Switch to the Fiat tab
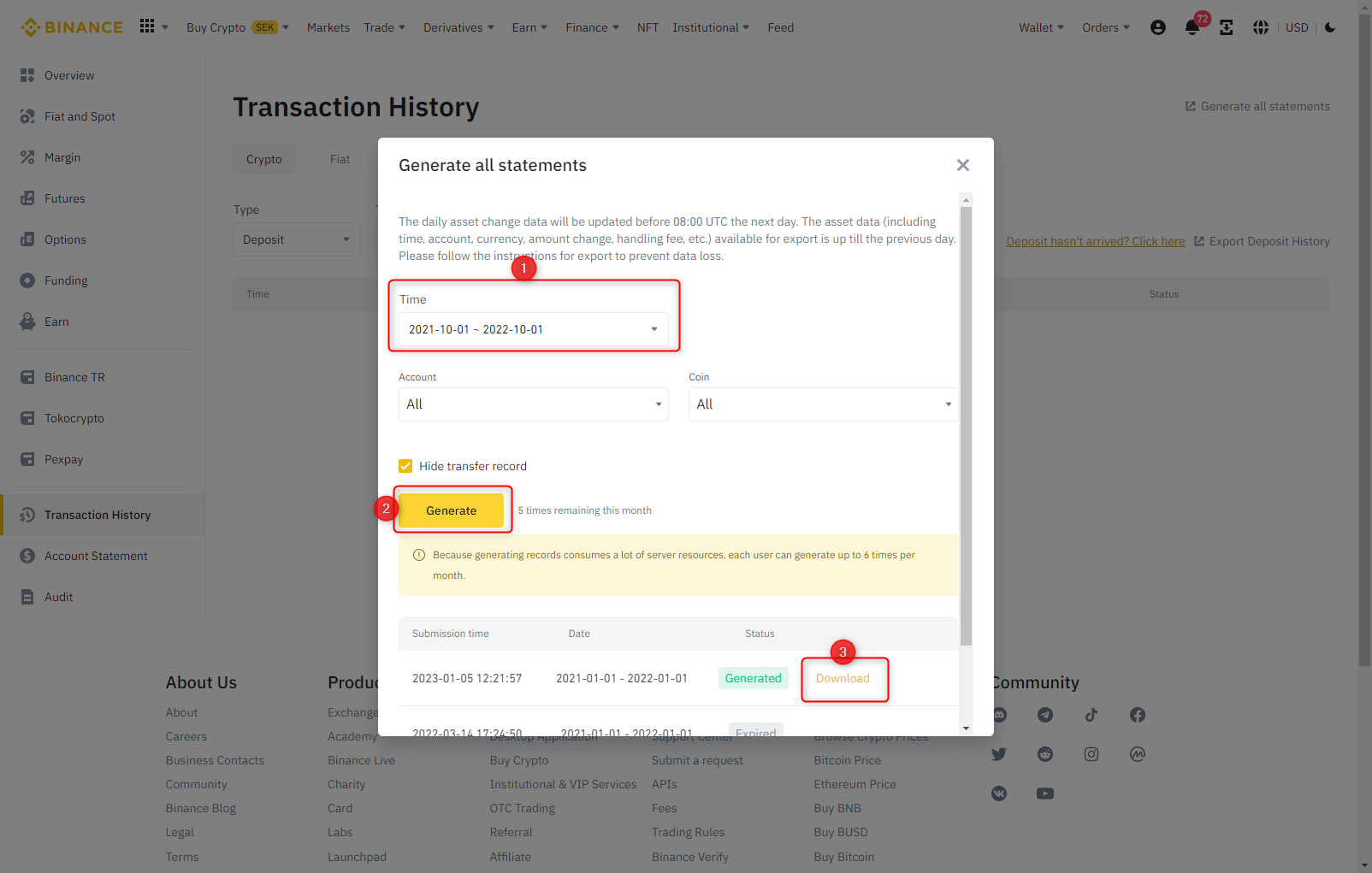The height and width of the screenshot is (873, 1372). tap(340, 159)
